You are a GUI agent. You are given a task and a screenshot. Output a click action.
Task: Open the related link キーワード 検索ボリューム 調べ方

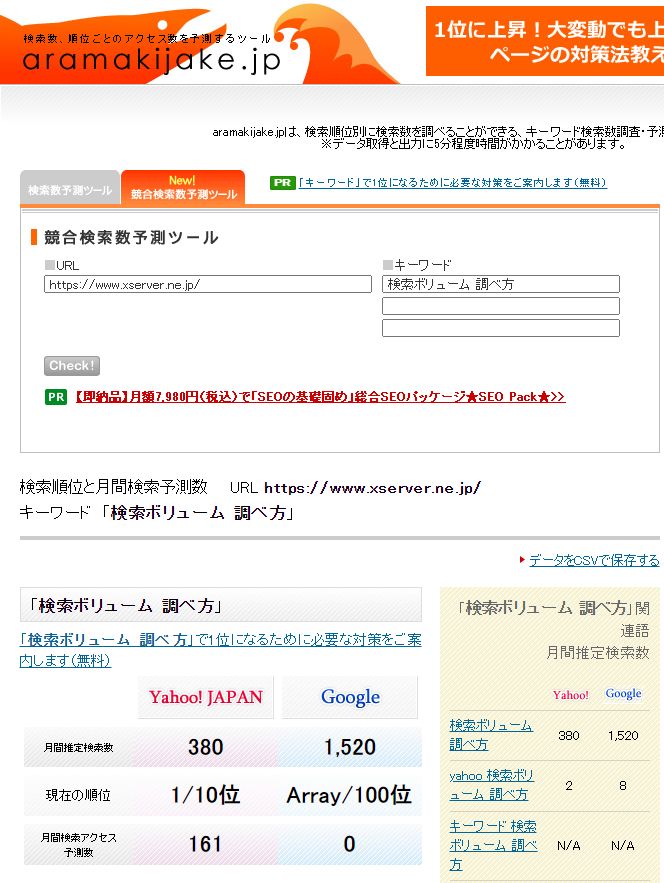[x=493, y=845]
